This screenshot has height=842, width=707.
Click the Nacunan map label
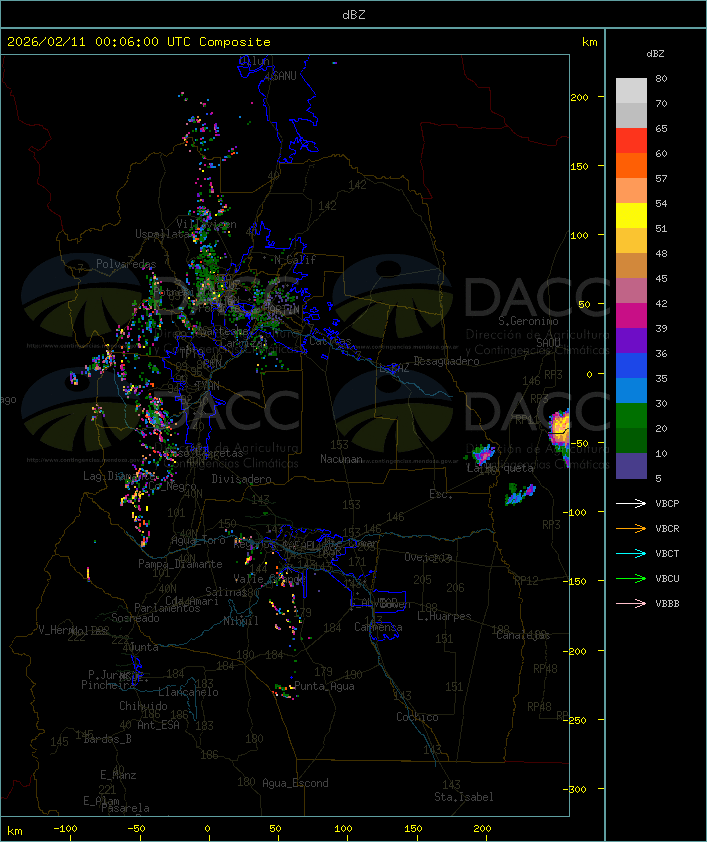(341, 459)
